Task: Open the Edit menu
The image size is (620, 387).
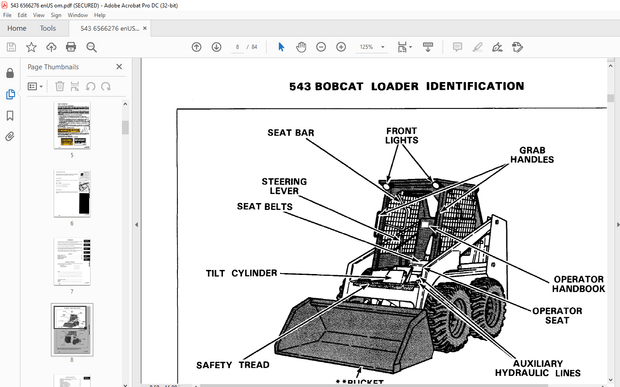Action: 22,15
